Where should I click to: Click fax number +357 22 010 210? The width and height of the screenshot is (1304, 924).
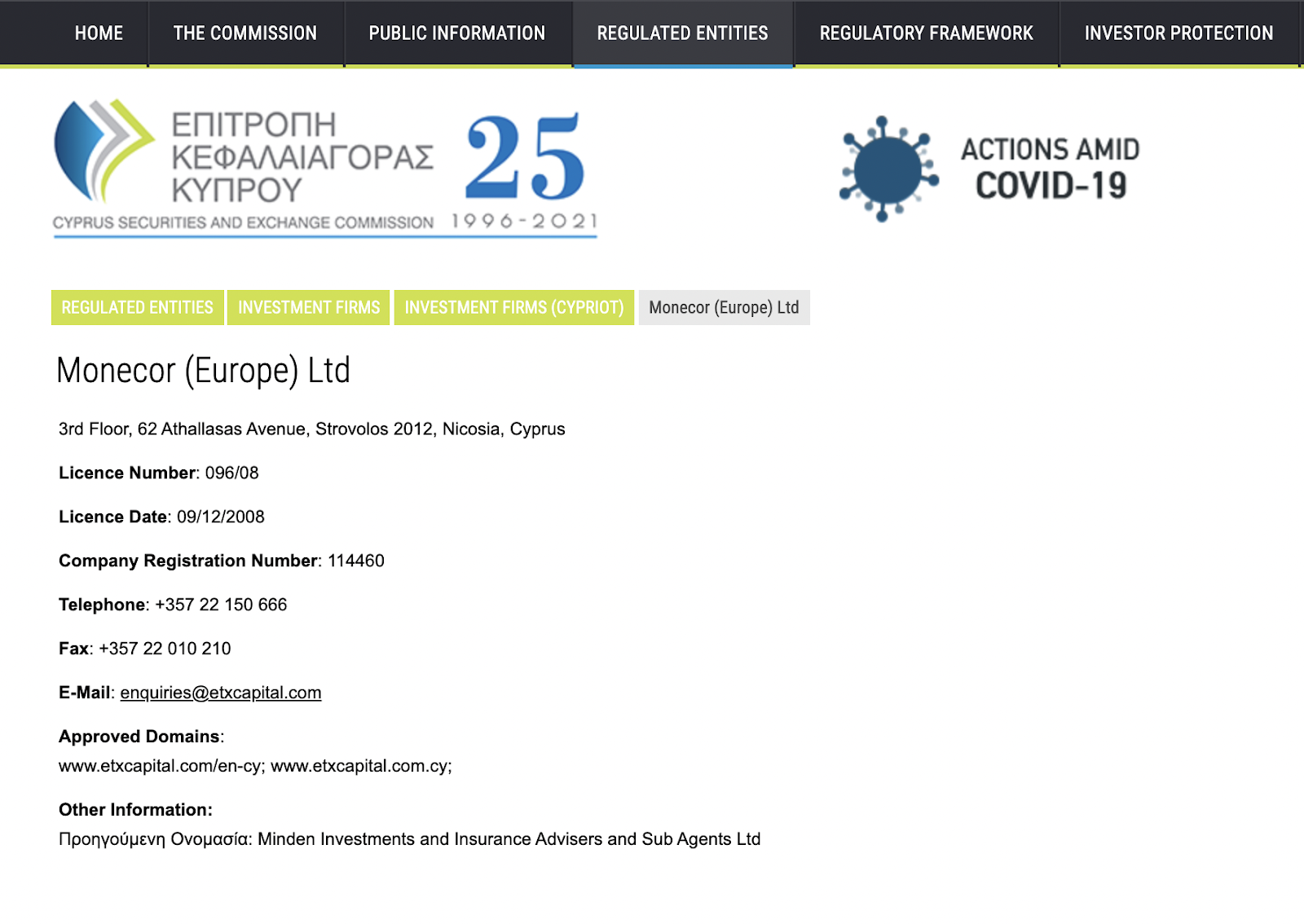click(x=165, y=649)
